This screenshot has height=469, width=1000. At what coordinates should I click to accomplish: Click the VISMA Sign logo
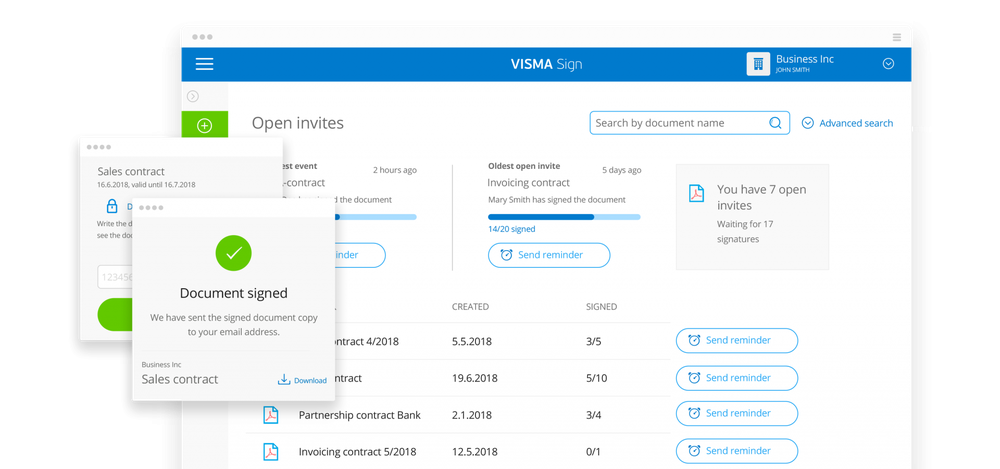click(546, 64)
